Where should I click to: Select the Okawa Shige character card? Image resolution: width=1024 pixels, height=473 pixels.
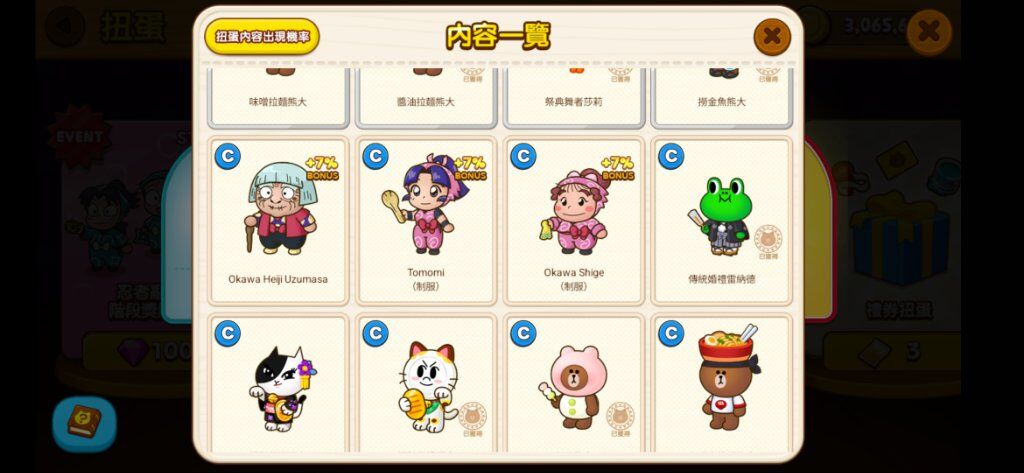point(574,221)
